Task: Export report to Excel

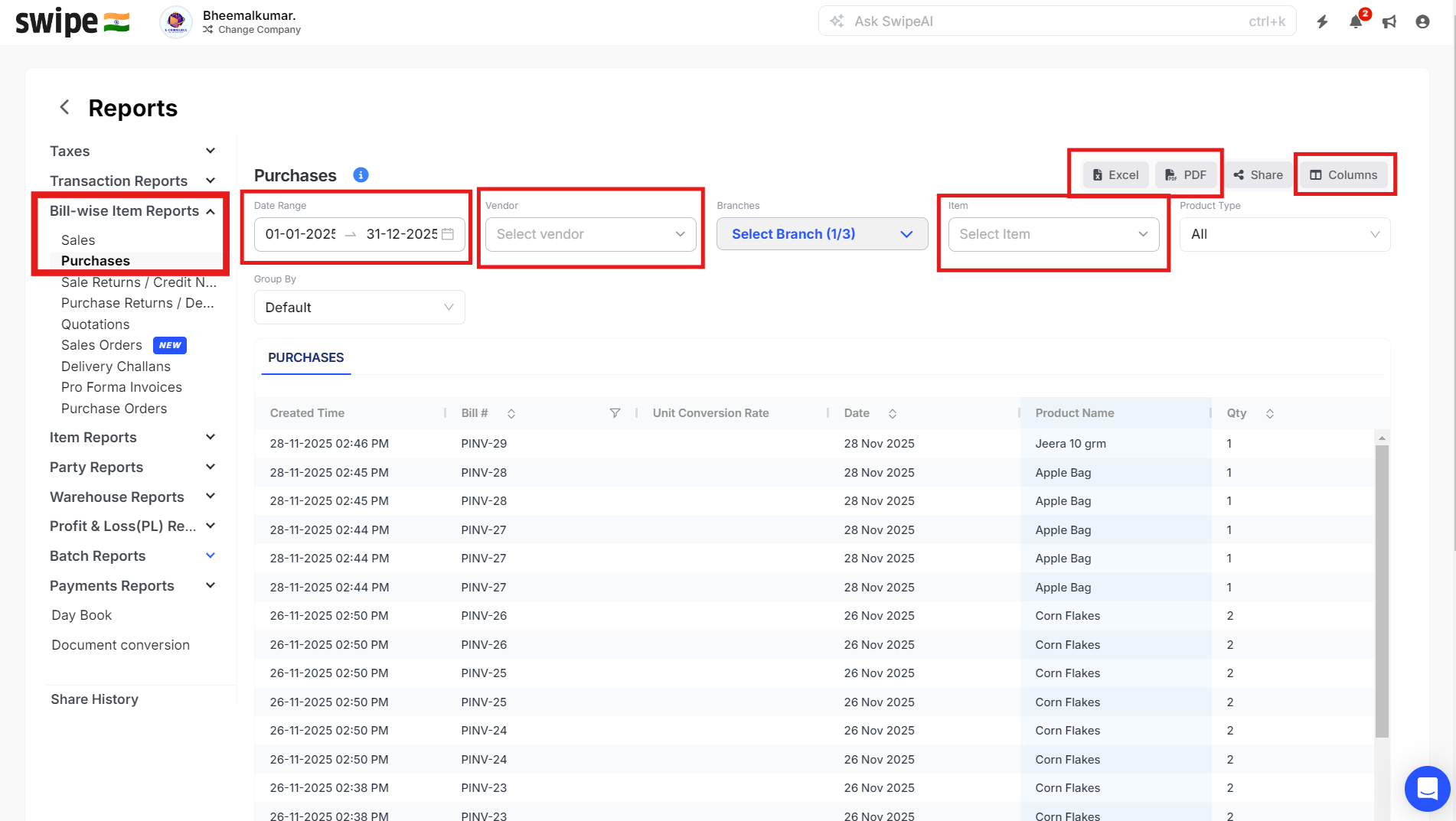Action: (x=1115, y=175)
